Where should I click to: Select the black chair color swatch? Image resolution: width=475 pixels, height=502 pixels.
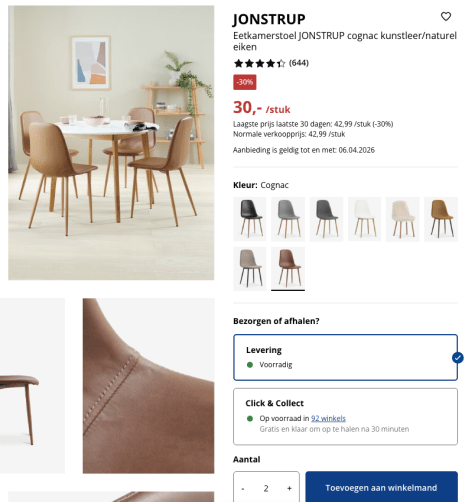[x=250, y=219]
